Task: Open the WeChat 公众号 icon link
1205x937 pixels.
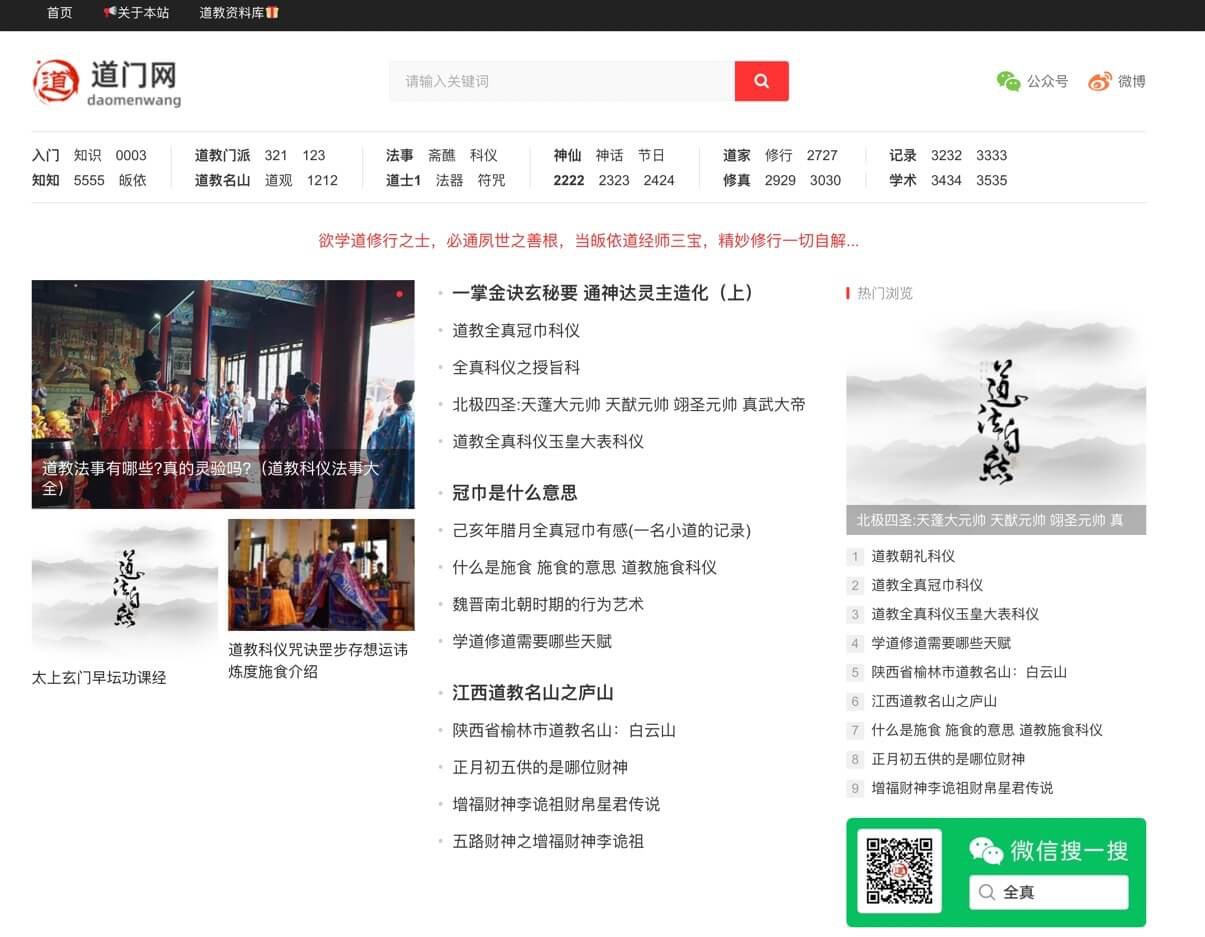Action: point(1008,82)
